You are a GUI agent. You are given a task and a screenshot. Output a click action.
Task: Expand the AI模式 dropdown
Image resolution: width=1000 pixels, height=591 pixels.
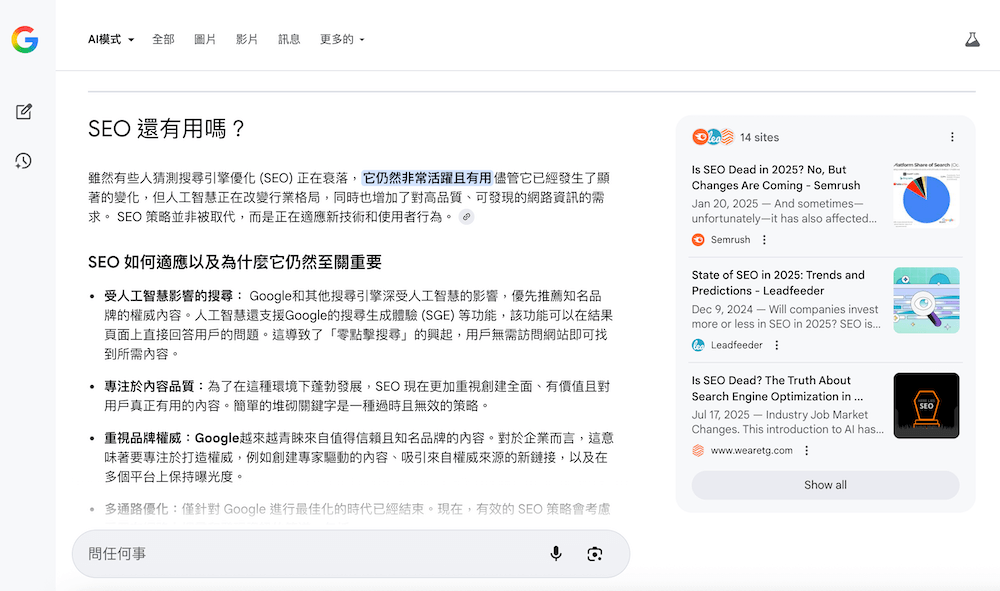point(111,40)
